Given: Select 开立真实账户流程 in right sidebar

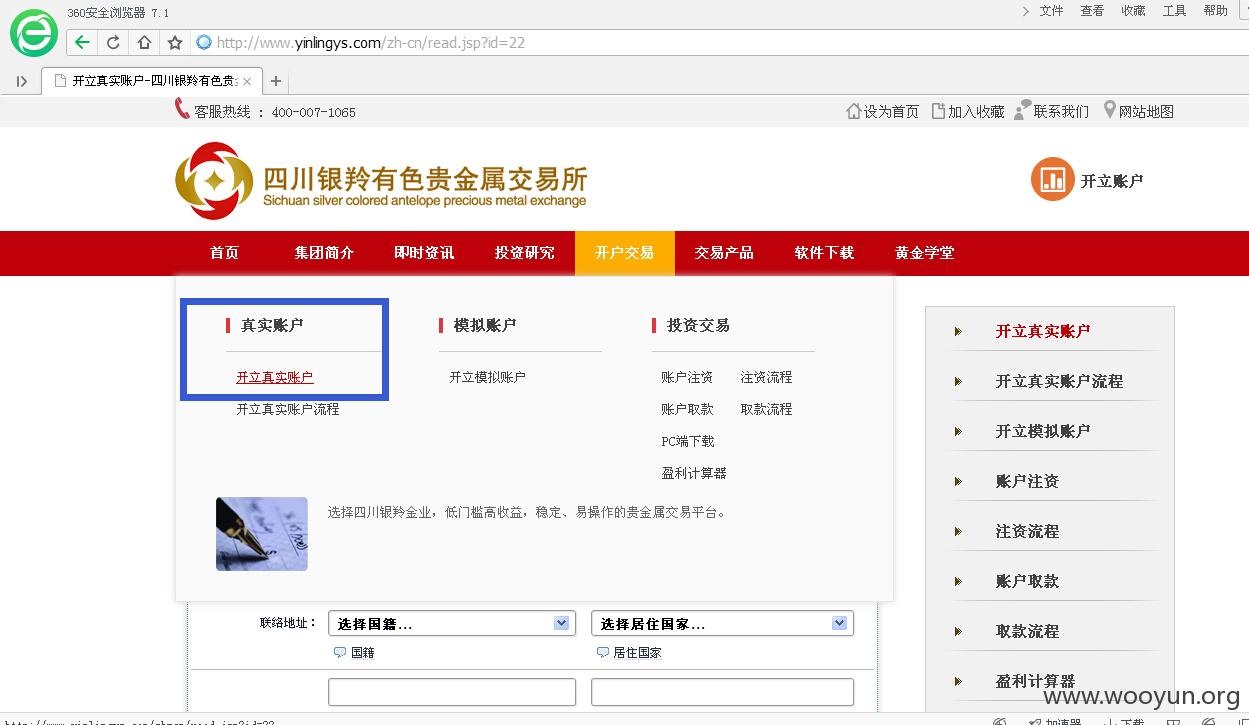Looking at the screenshot, I should pyautogui.click(x=1059, y=381).
